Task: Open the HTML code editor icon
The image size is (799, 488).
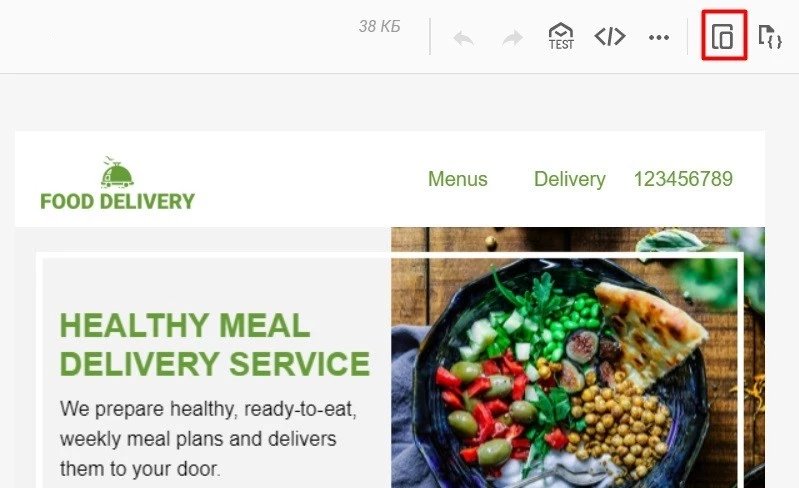Action: 610,36
